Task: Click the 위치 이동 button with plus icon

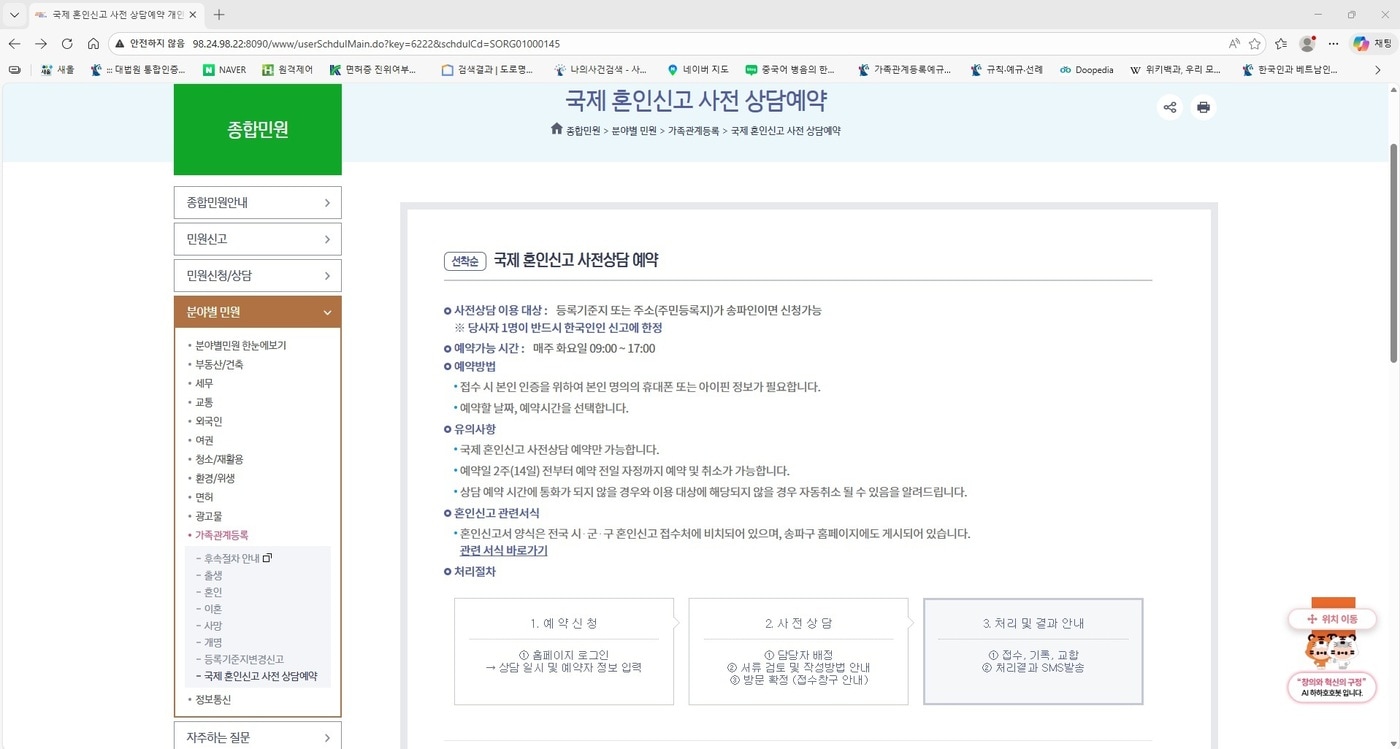Action: pos(1332,619)
